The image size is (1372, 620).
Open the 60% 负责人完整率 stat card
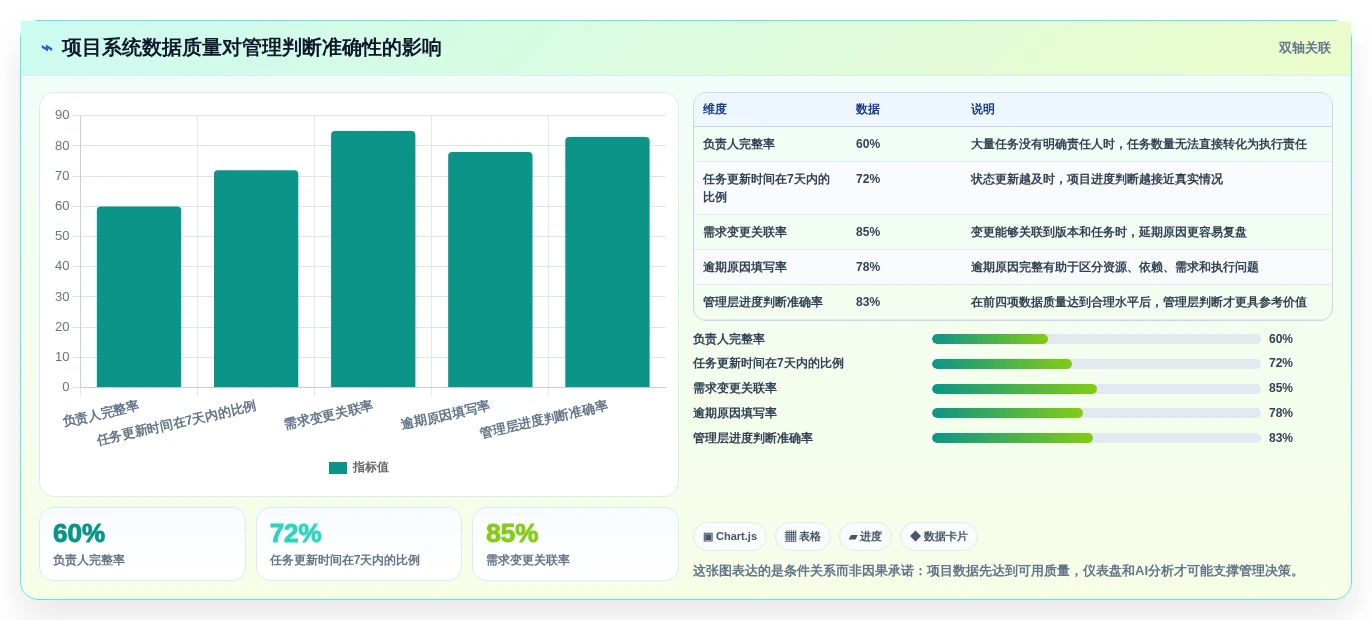[x=142, y=544]
